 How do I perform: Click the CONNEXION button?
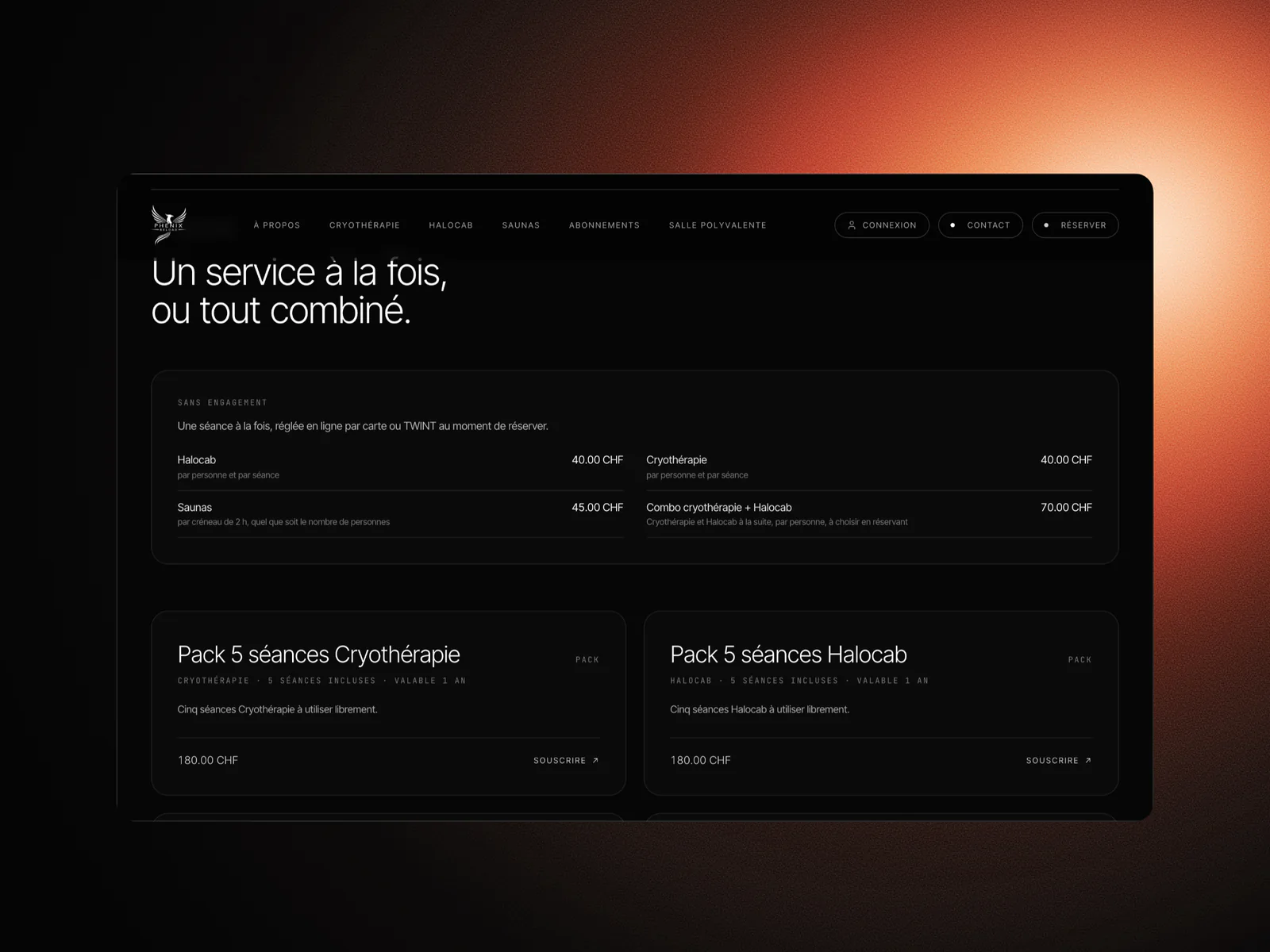tap(882, 225)
